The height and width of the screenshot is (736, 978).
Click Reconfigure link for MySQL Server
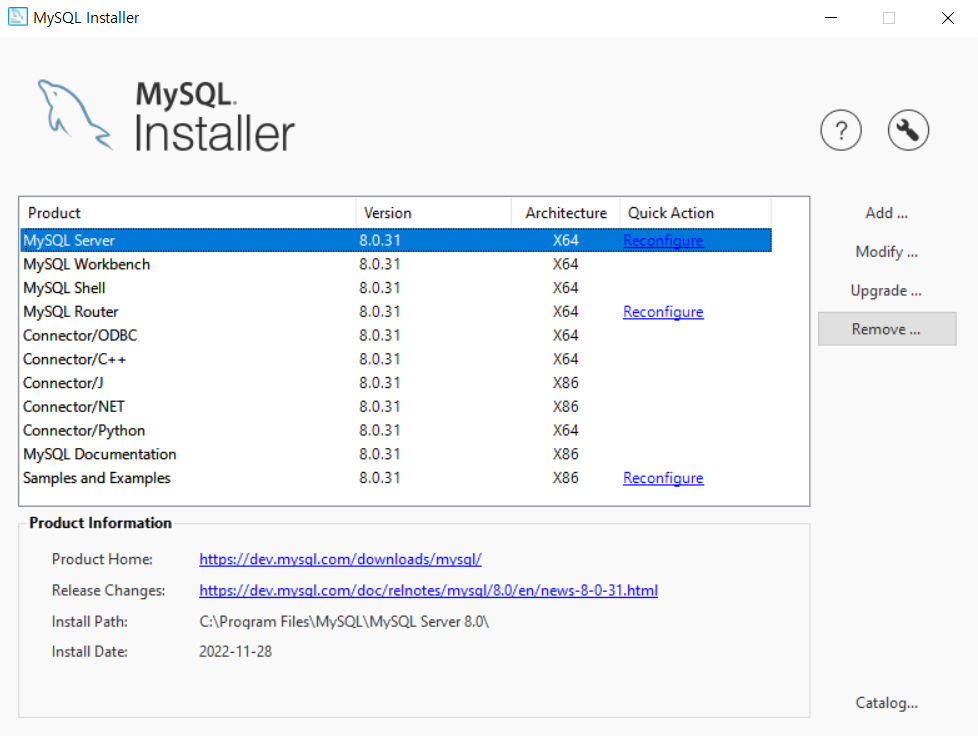[663, 241]
